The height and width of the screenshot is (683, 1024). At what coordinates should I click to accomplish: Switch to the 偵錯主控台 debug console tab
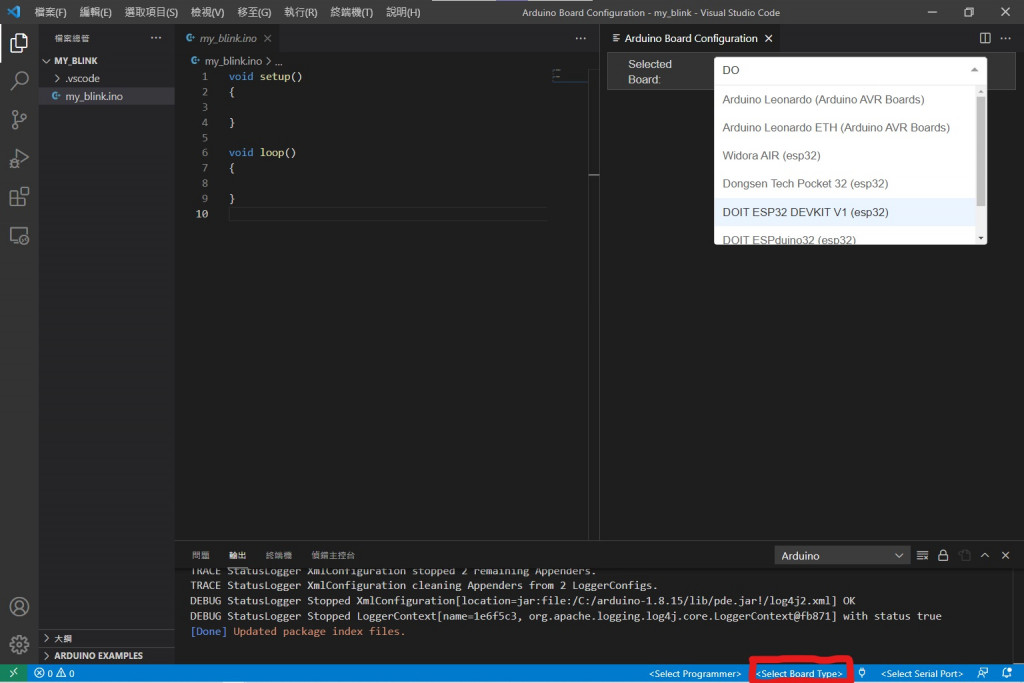point(333,556)
